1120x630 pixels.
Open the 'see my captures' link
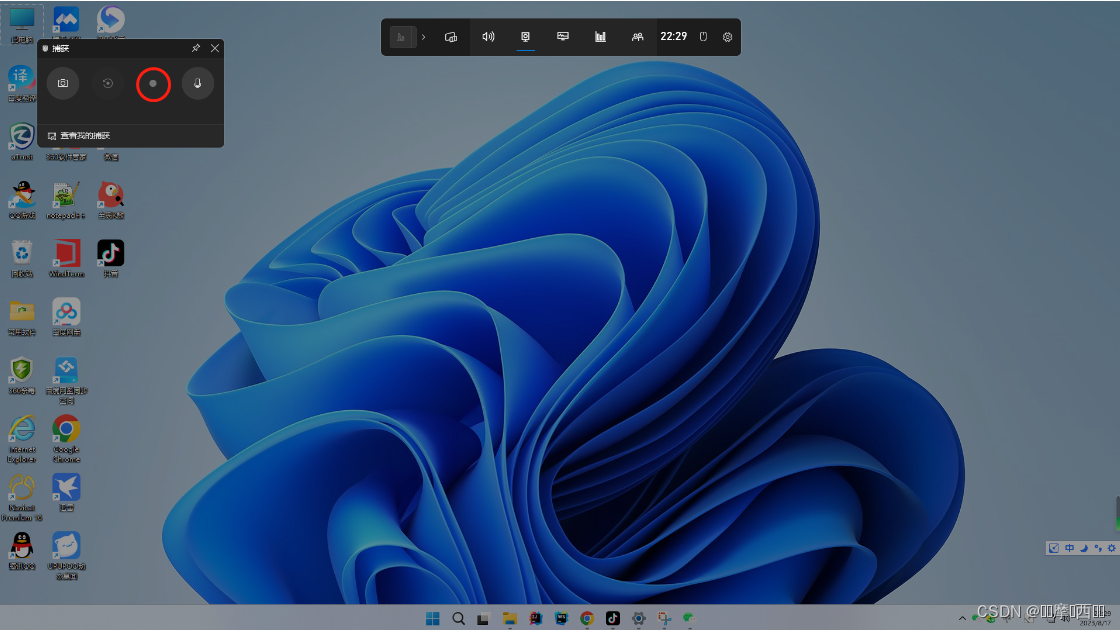point(79,136)
